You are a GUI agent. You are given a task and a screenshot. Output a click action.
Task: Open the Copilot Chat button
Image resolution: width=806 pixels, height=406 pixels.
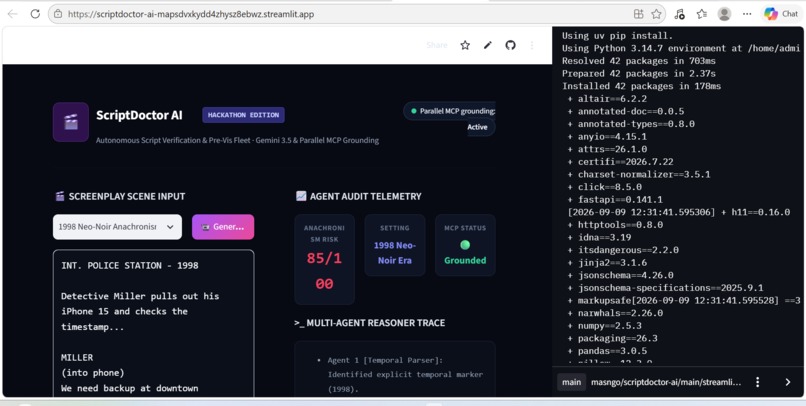pyautogui.click(x=781, y=14)
